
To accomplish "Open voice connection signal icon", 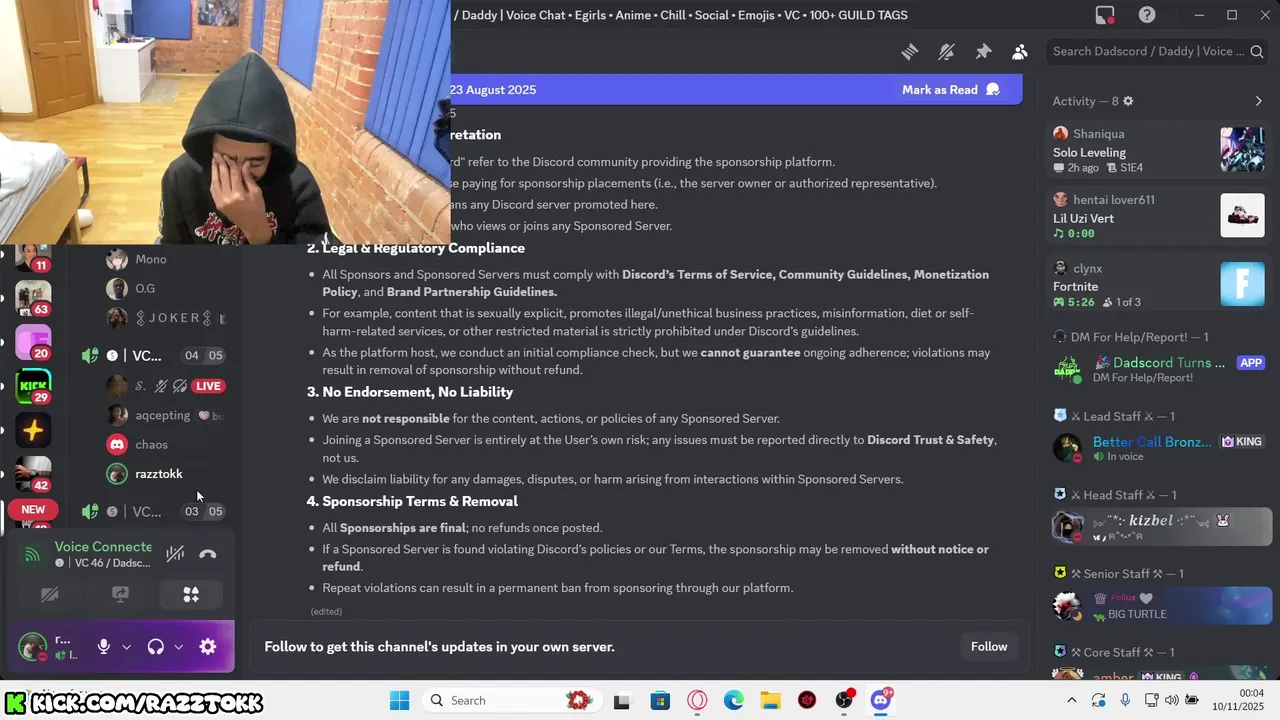I will 32,554.
